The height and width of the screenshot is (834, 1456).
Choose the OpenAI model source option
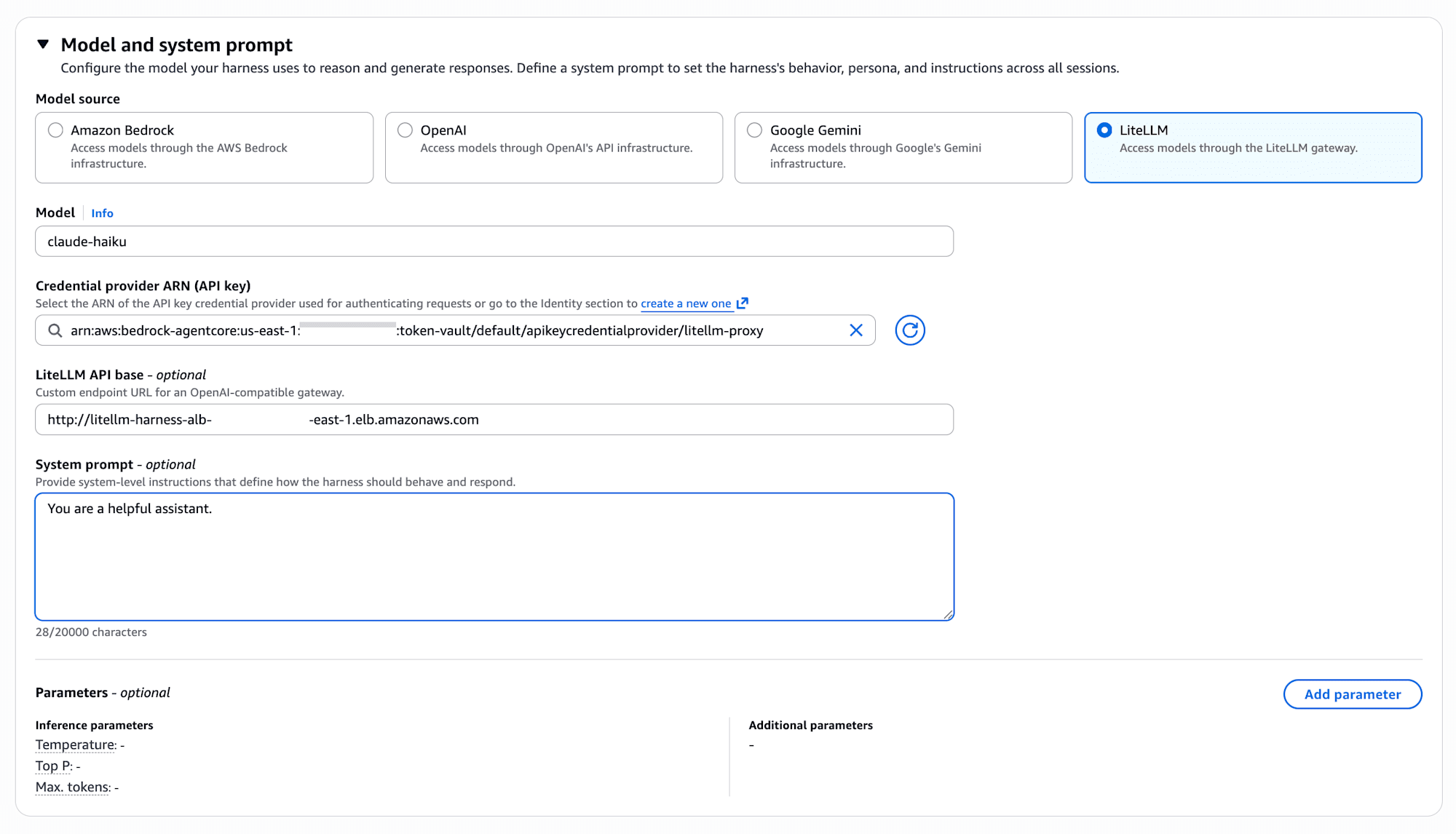coord(405,130)
